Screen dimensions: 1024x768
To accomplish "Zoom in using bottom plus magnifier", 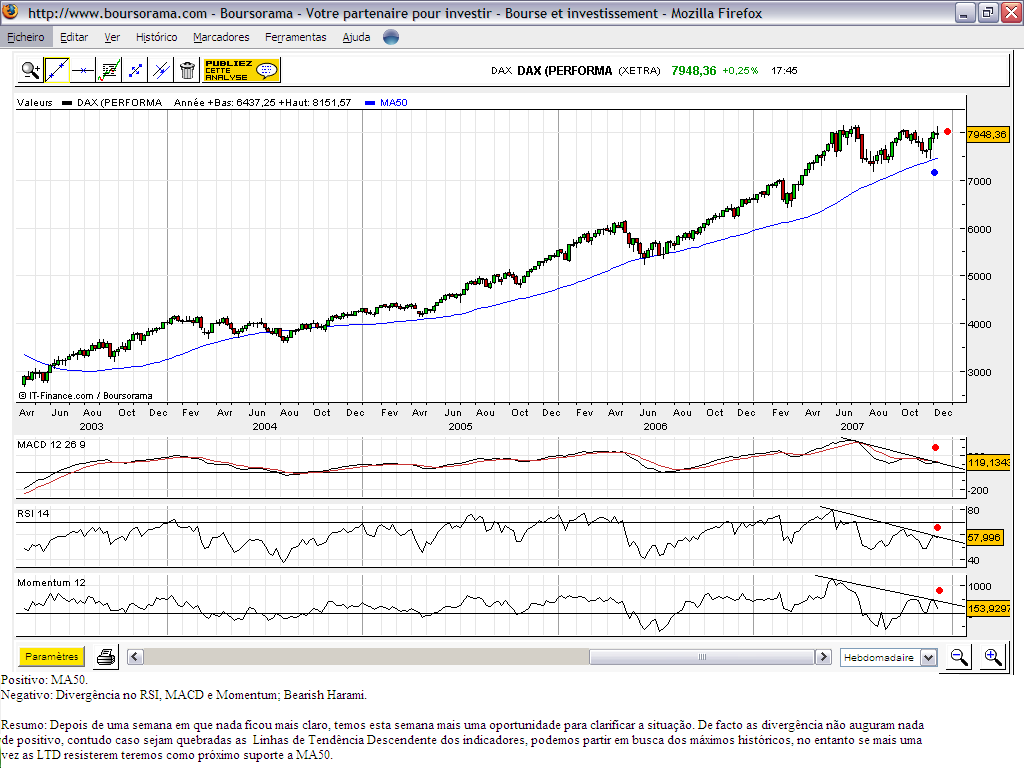I will pyautogui.click(x=993, y=657).
